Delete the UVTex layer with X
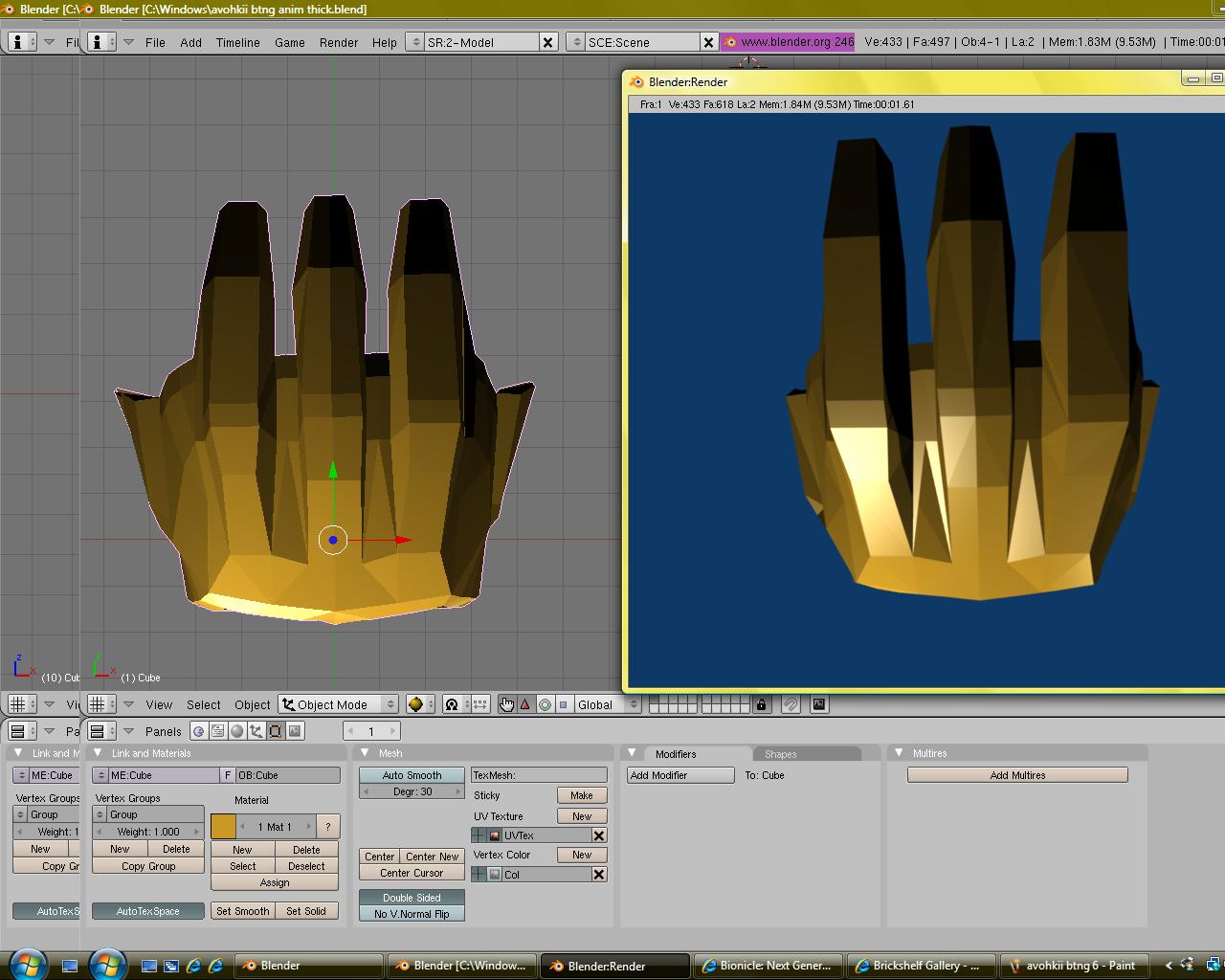1225x980 pixels. (599, 835)
